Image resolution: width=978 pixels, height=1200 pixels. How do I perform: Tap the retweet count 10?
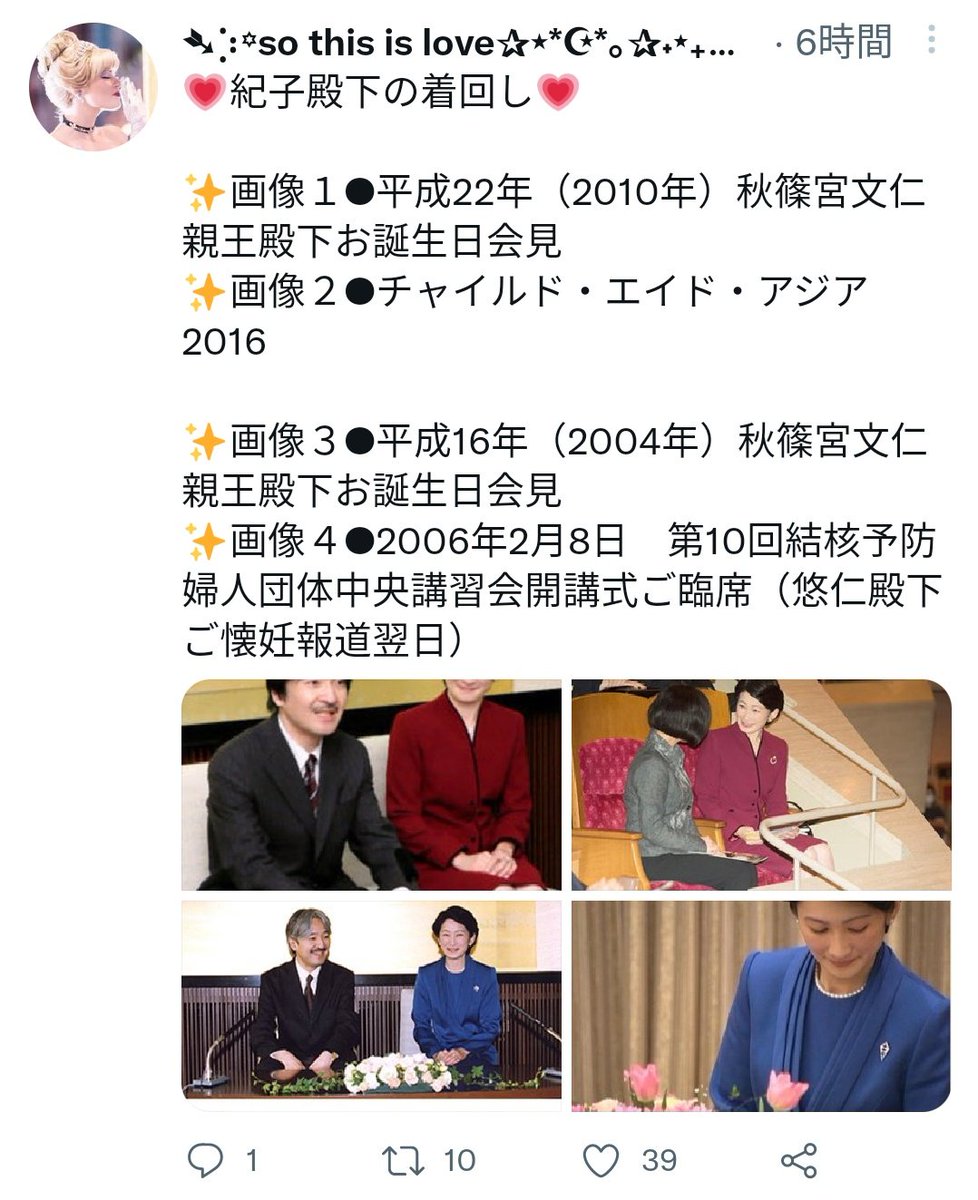click(x=459, y=1161)
